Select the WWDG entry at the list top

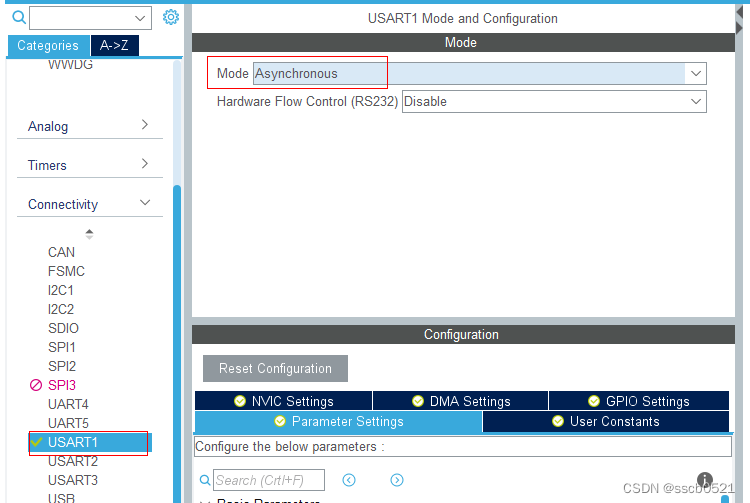tap(70, 65)
